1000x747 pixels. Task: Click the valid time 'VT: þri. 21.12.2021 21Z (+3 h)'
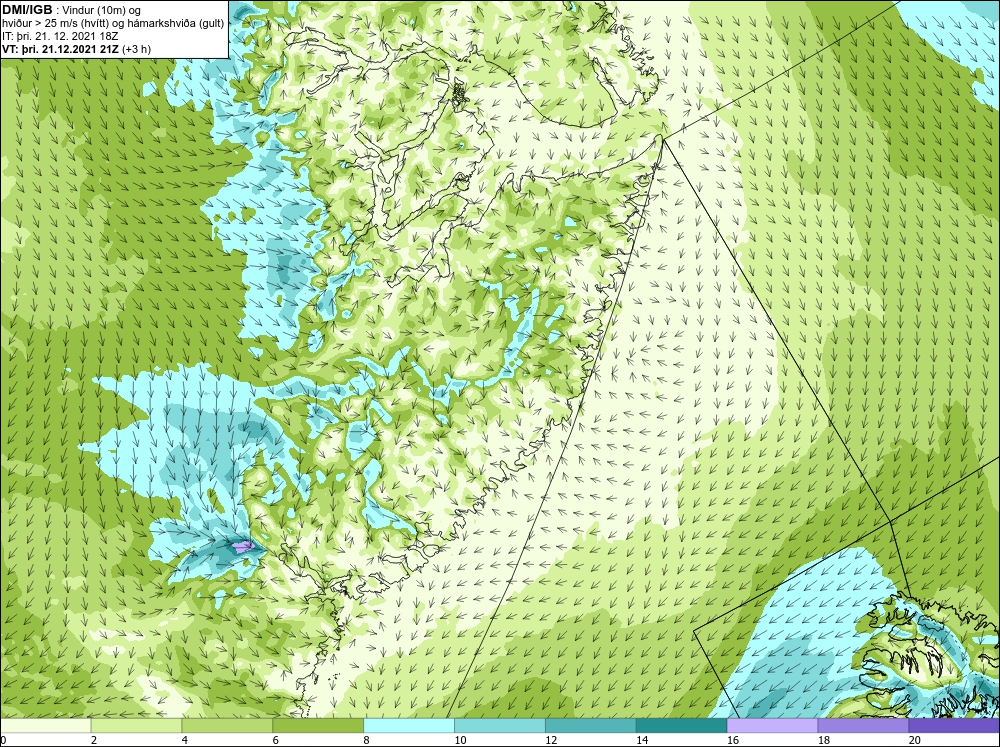(77, 49)
